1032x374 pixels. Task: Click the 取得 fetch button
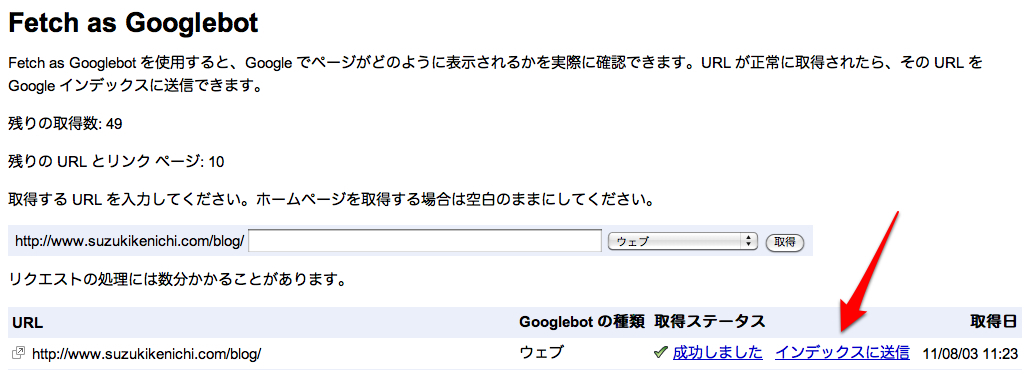pos(785,242)
